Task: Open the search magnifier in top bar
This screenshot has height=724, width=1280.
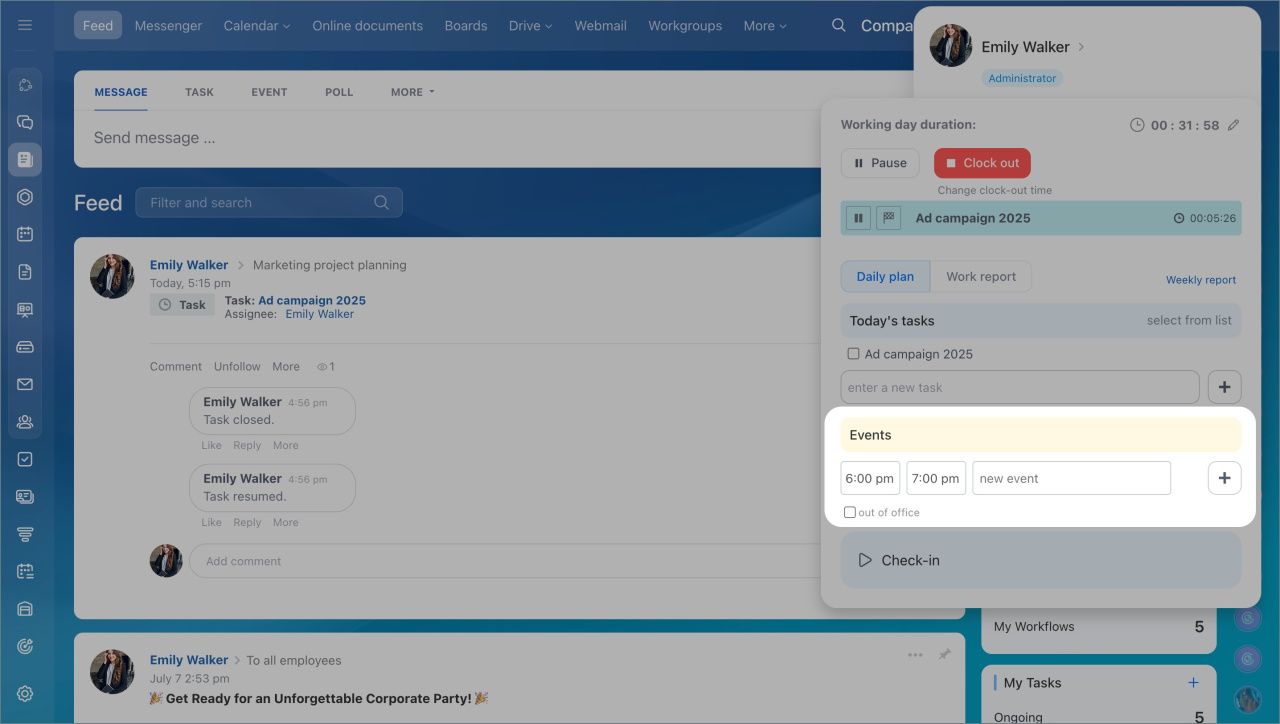Action: [x=838, y=25]
